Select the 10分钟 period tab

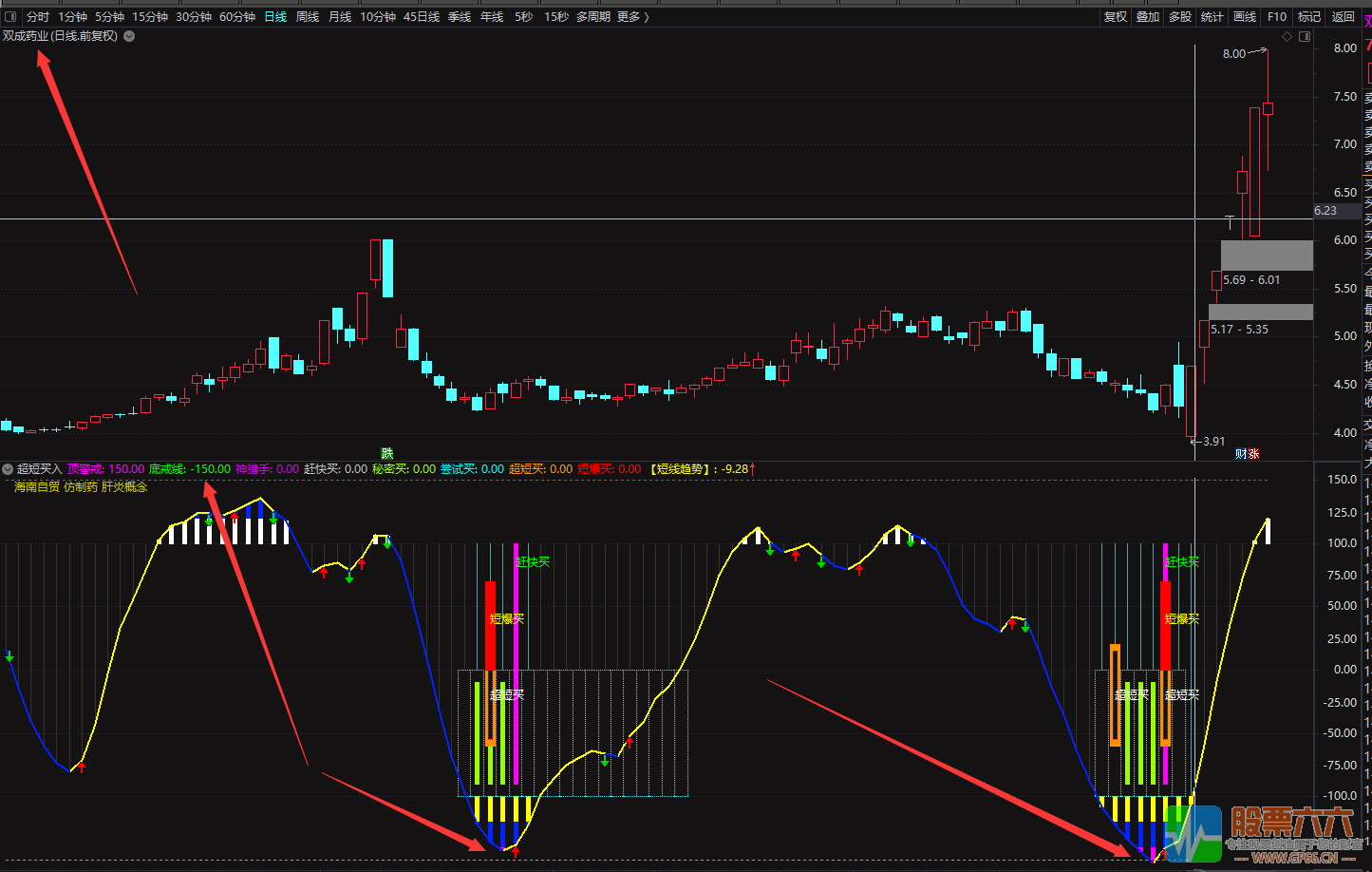[378, 16]
